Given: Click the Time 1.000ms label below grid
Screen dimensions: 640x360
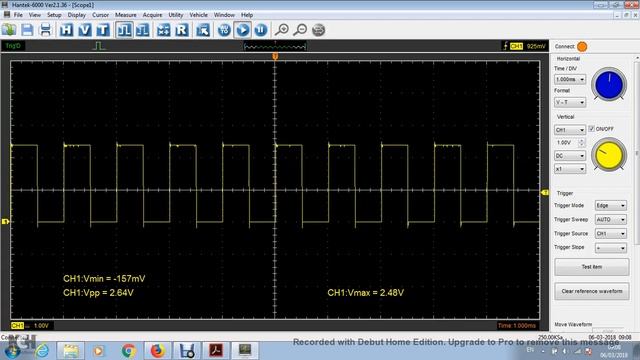Looking at the screenshot, I should tap(516, 325).
